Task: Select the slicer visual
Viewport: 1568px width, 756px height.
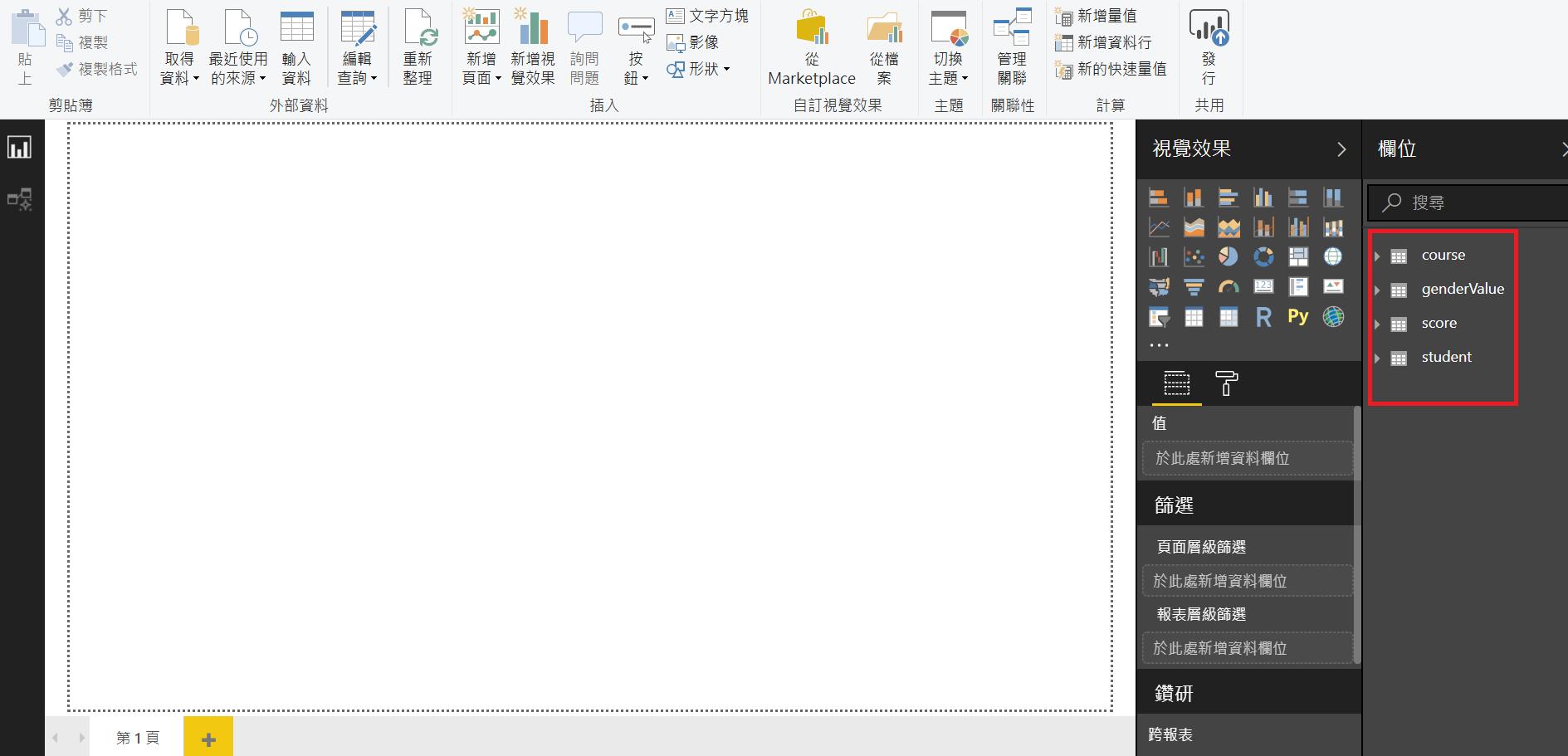Action: [x=1159, y=317]
